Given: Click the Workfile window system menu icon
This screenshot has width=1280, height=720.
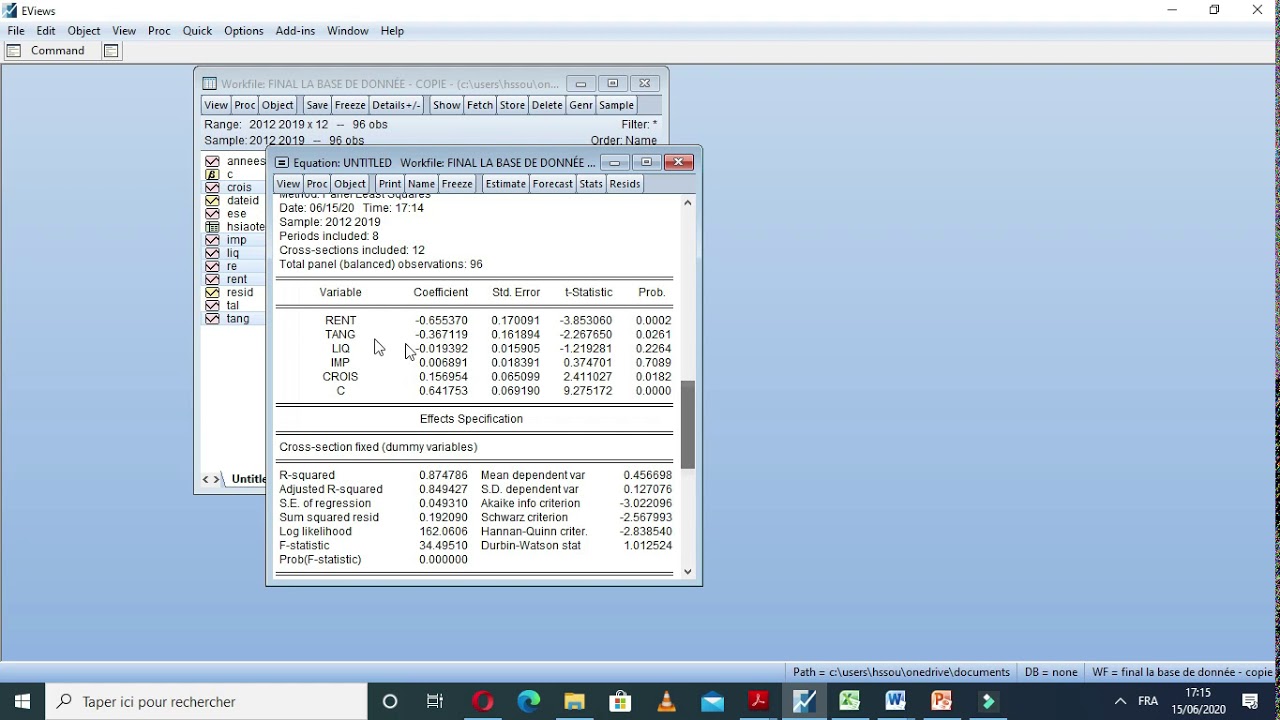Looking at the screenshot, I should tap(210, 84).
